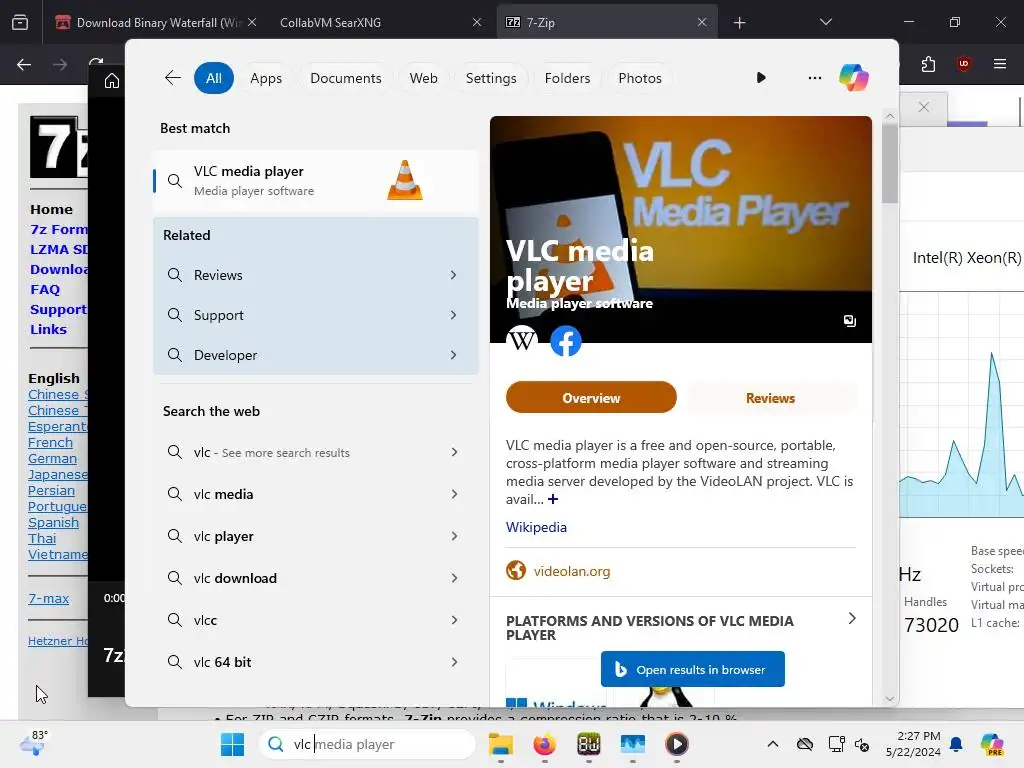
Task: Open the Windows Start button
Action: tap(232, 744)
